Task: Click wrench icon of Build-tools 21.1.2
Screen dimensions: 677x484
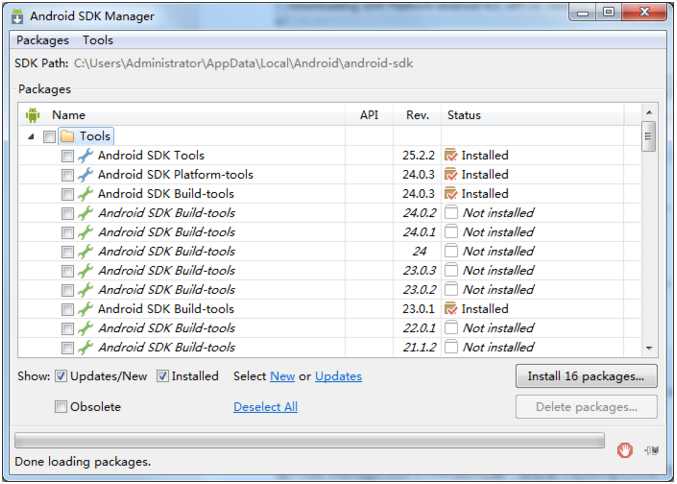Action: pyautogui.click(x=85, y=348)
